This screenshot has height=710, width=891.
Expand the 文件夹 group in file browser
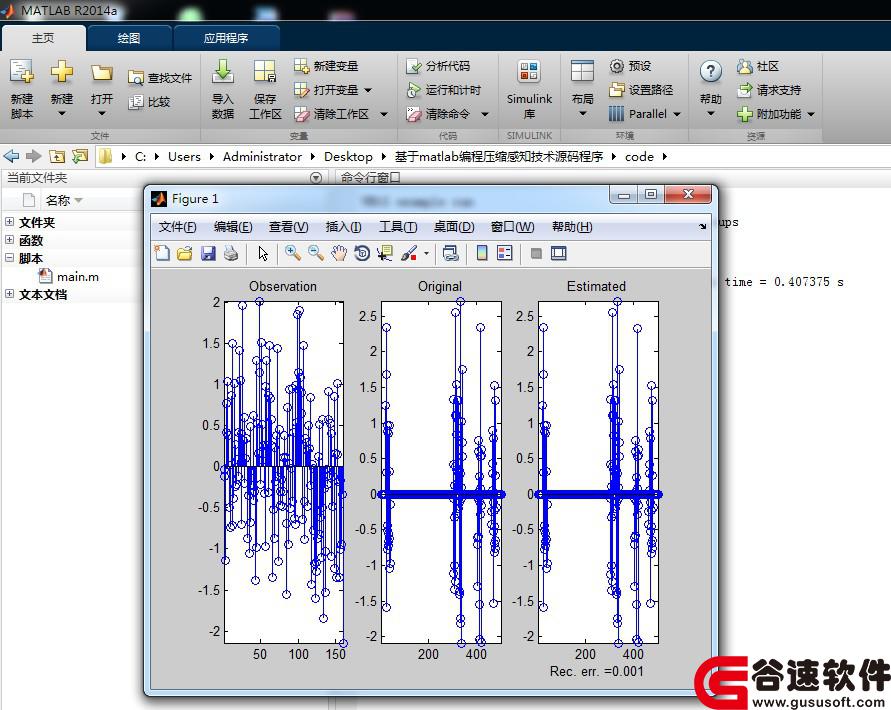point(10,222)
